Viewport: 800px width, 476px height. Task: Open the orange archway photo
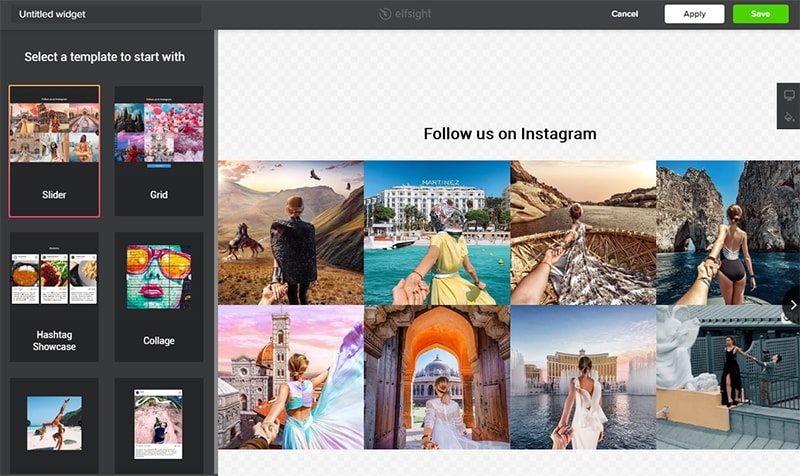tap(437, 377)
